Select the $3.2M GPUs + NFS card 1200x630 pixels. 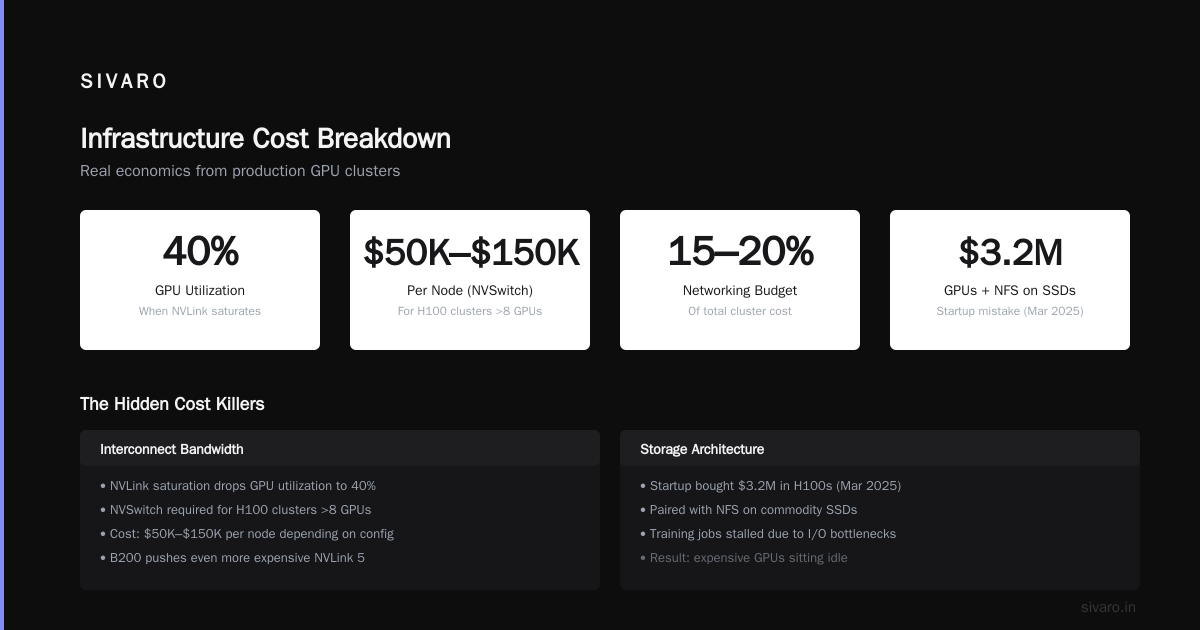1010,280
